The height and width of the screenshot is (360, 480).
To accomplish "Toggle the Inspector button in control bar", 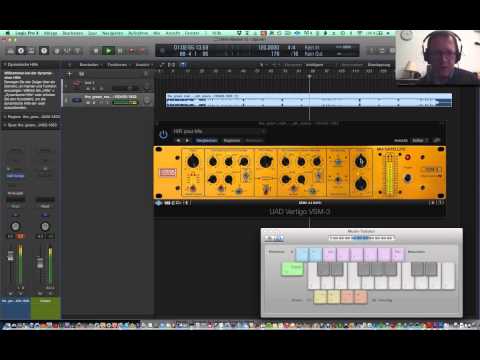I will [x=21, y=51].
